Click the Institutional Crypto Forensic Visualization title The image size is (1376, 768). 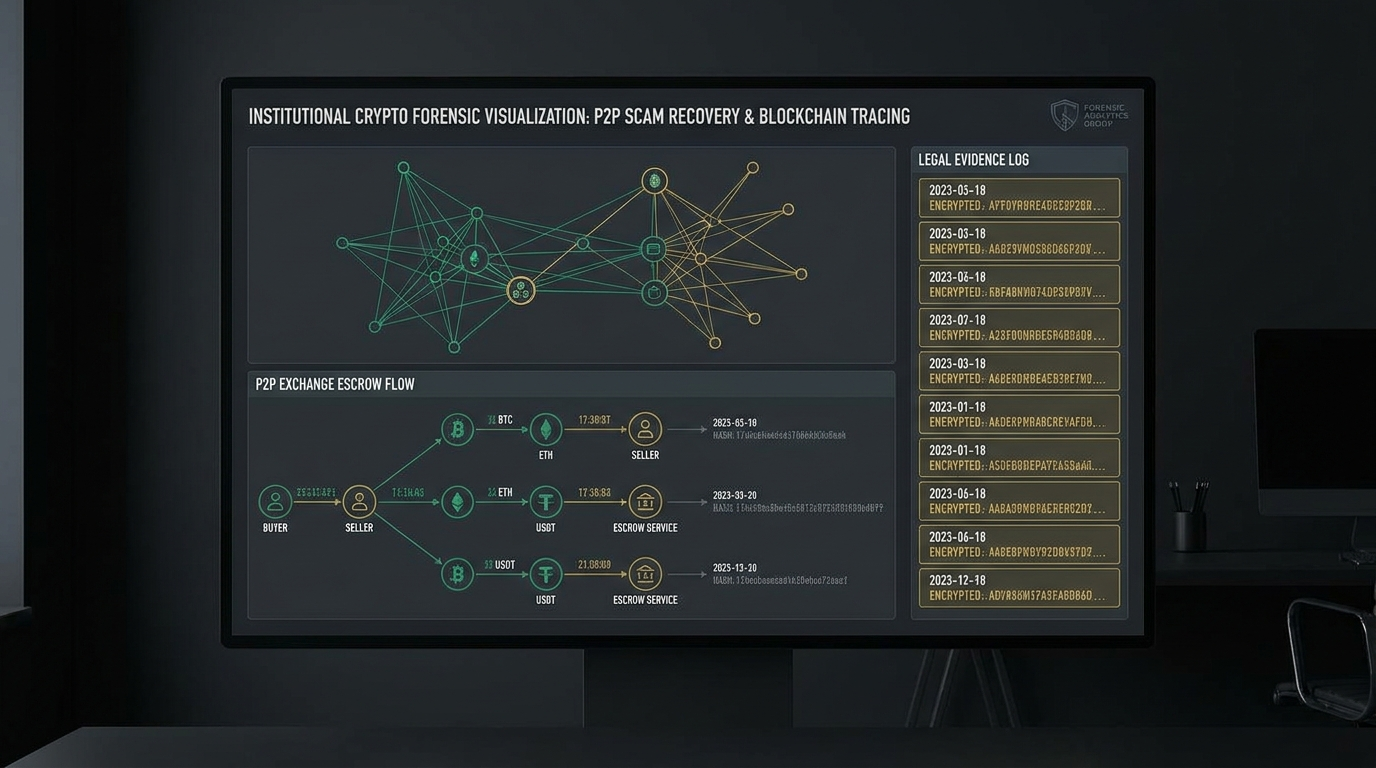579,116
